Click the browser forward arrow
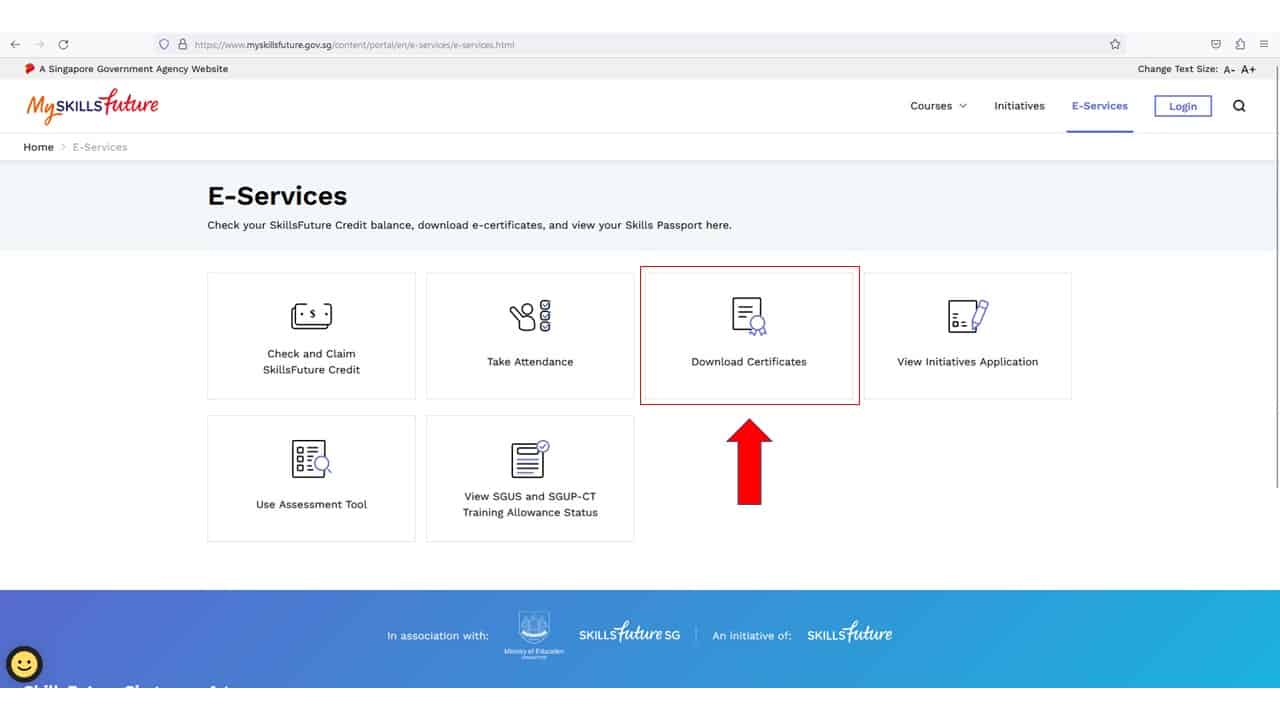Image resolution: width=1280 pixels, height=720 pixels. 40,45
